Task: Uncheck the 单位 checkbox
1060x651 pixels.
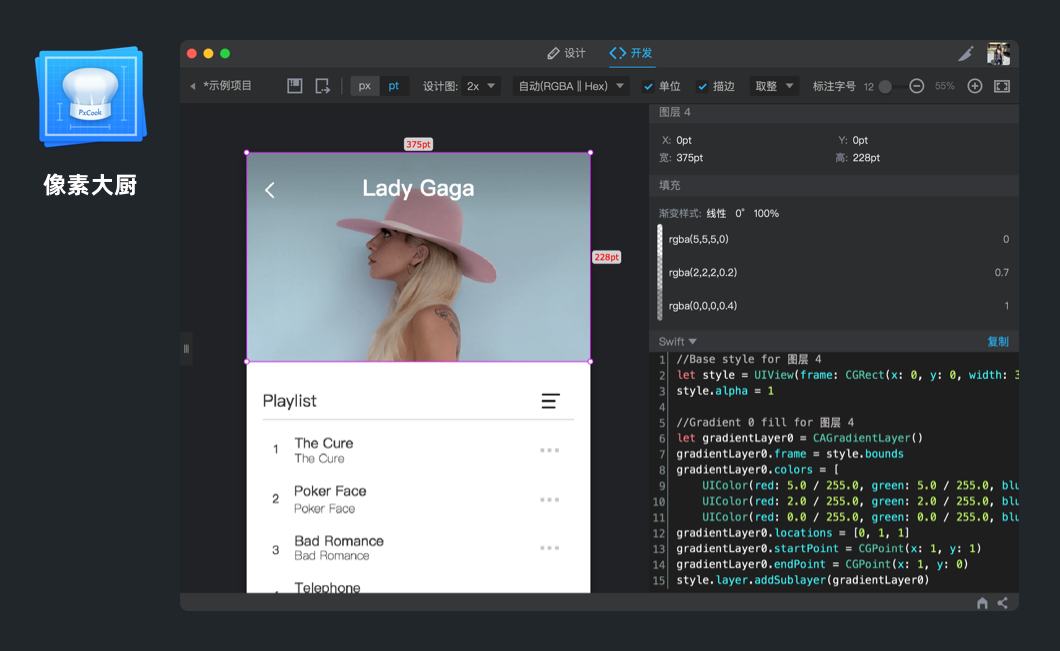Action: [x=648, y=87]
